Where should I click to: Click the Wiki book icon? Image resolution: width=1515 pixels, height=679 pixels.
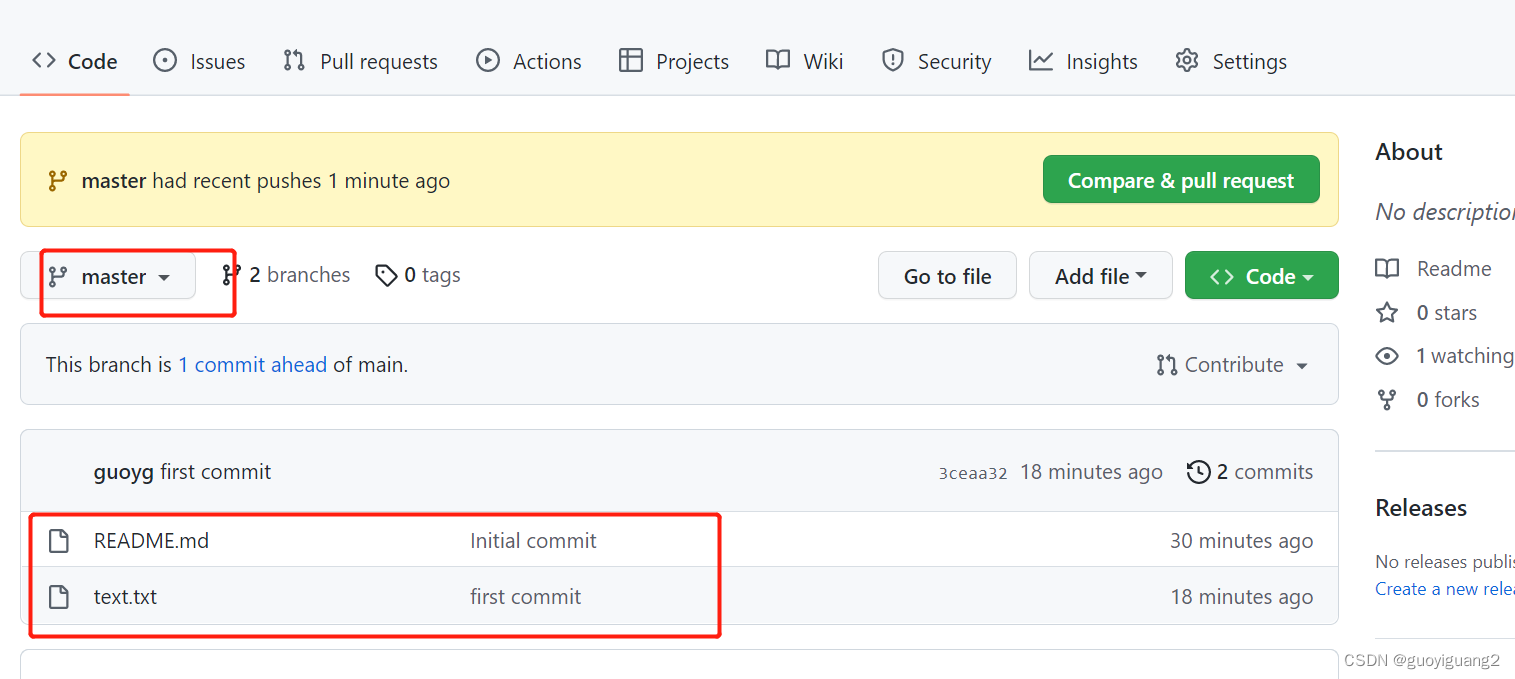[x=778, y=60]
